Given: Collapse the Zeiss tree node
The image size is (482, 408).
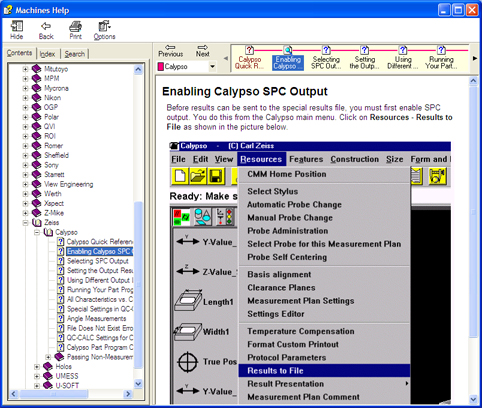Looking at the screenshot, I should click(25, 222).
